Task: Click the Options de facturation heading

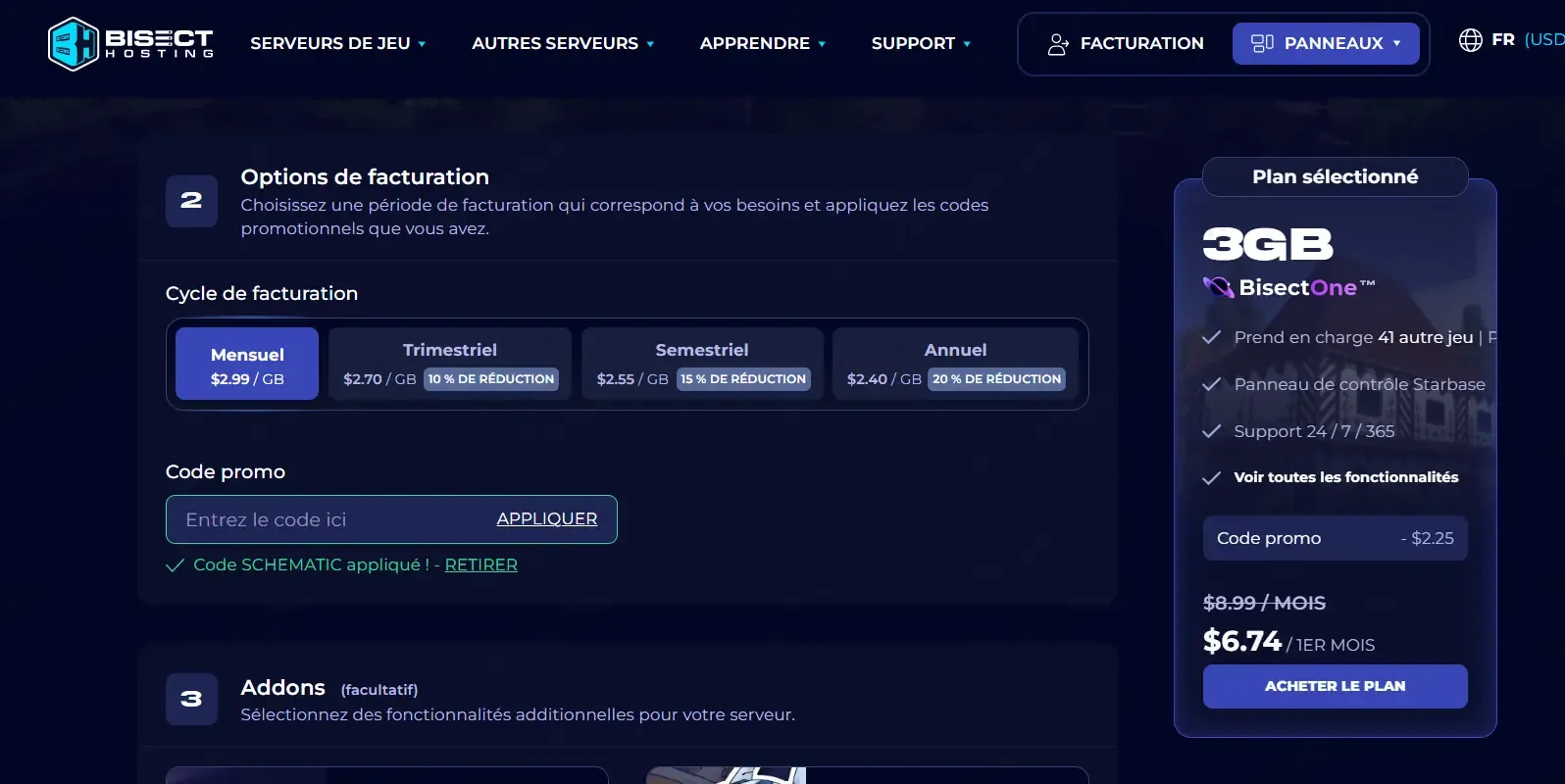Action: tap(365, 176)
